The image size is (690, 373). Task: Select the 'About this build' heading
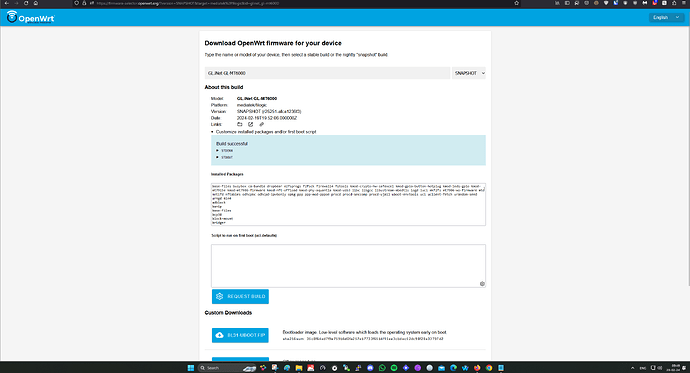[224, 87]
